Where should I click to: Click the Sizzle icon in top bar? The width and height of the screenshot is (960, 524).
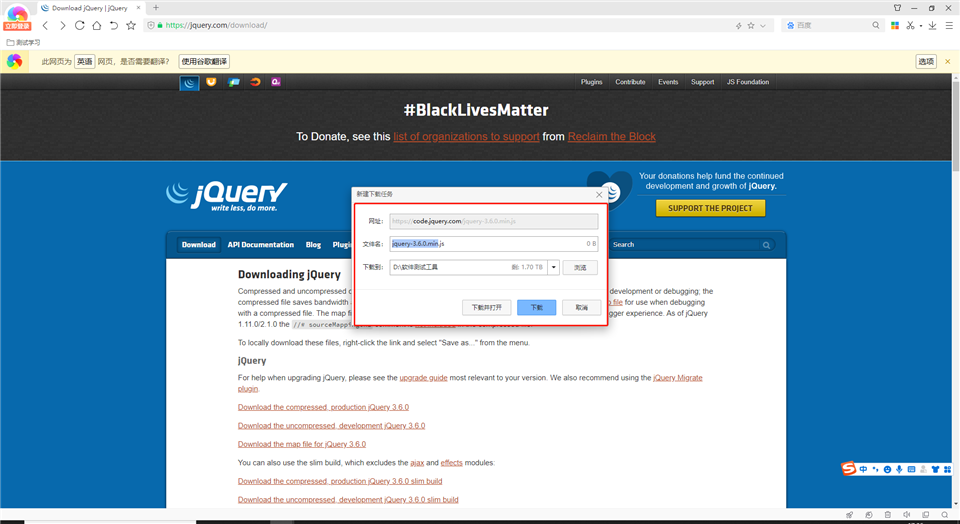point(255,82)
